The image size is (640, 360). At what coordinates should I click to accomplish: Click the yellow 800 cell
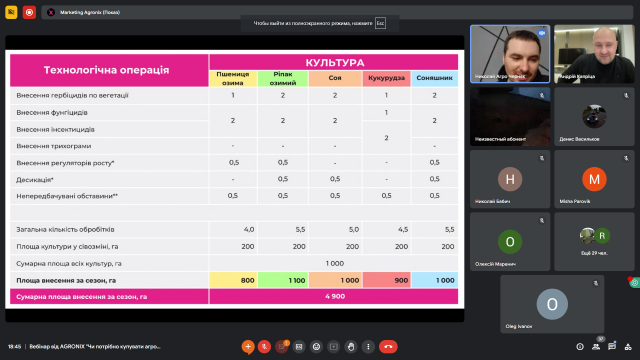coord(233,280)
